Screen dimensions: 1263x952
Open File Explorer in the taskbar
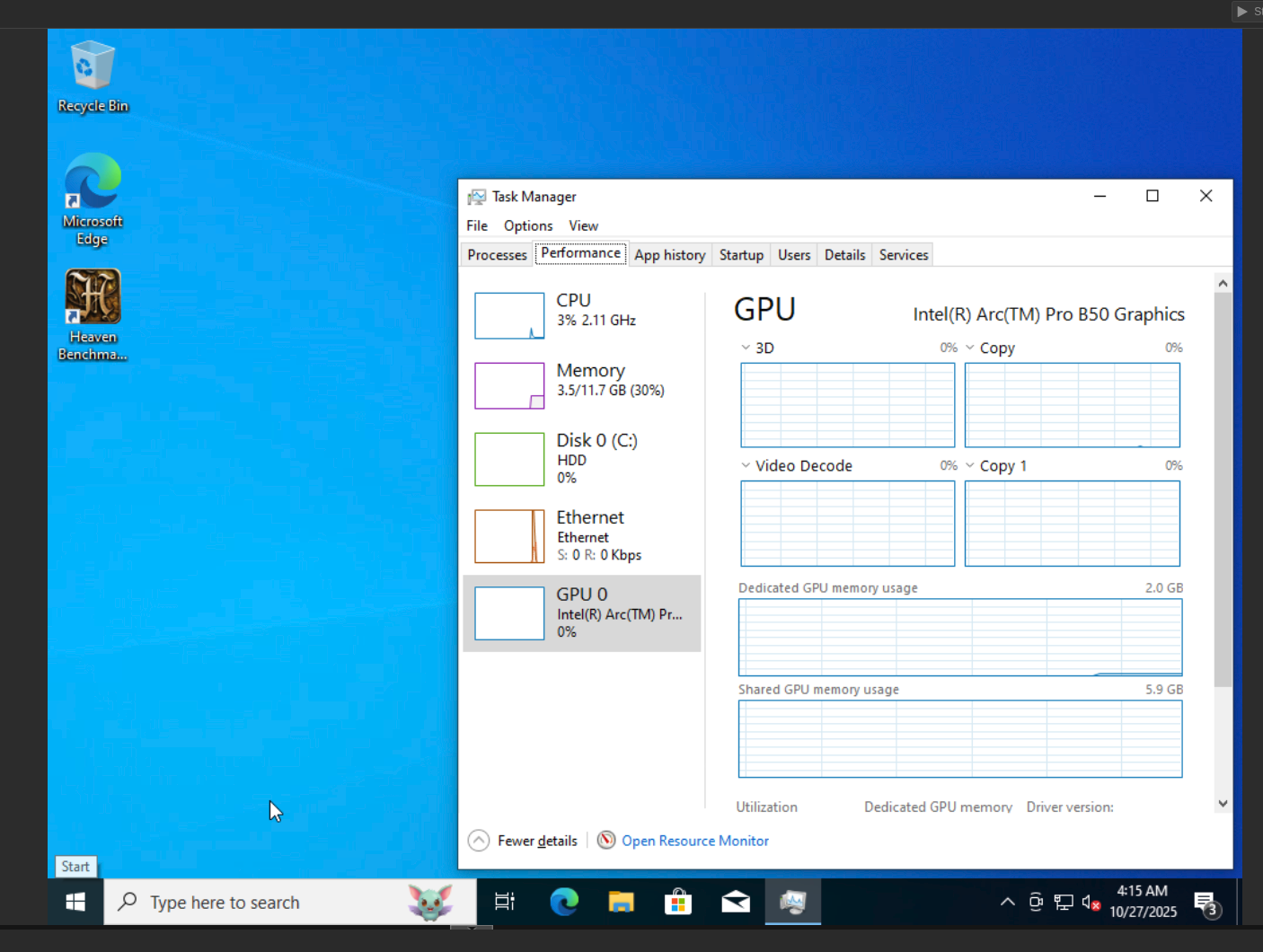[x=621, y=902]
